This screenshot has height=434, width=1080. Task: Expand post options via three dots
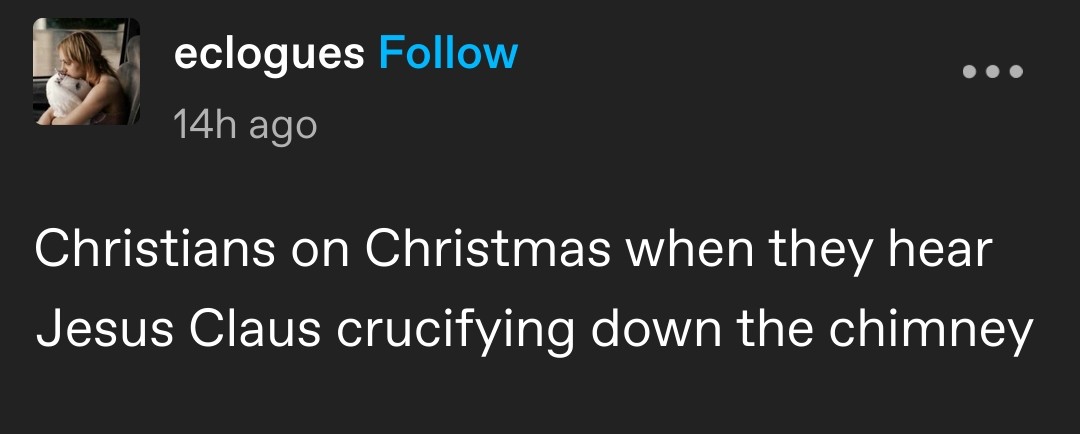tap(992, 72)
